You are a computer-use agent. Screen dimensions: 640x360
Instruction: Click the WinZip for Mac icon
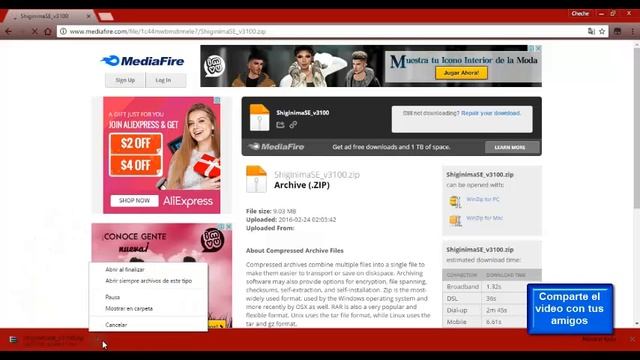point(455,220)
